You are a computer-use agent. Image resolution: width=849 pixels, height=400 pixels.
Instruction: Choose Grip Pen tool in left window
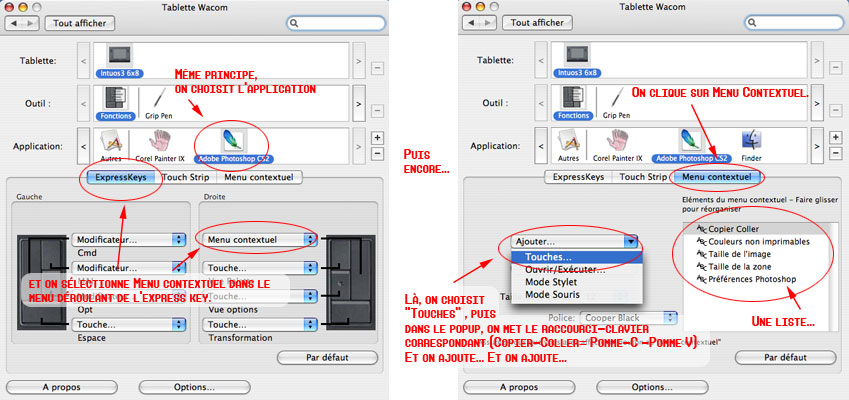tap(159, 103)
